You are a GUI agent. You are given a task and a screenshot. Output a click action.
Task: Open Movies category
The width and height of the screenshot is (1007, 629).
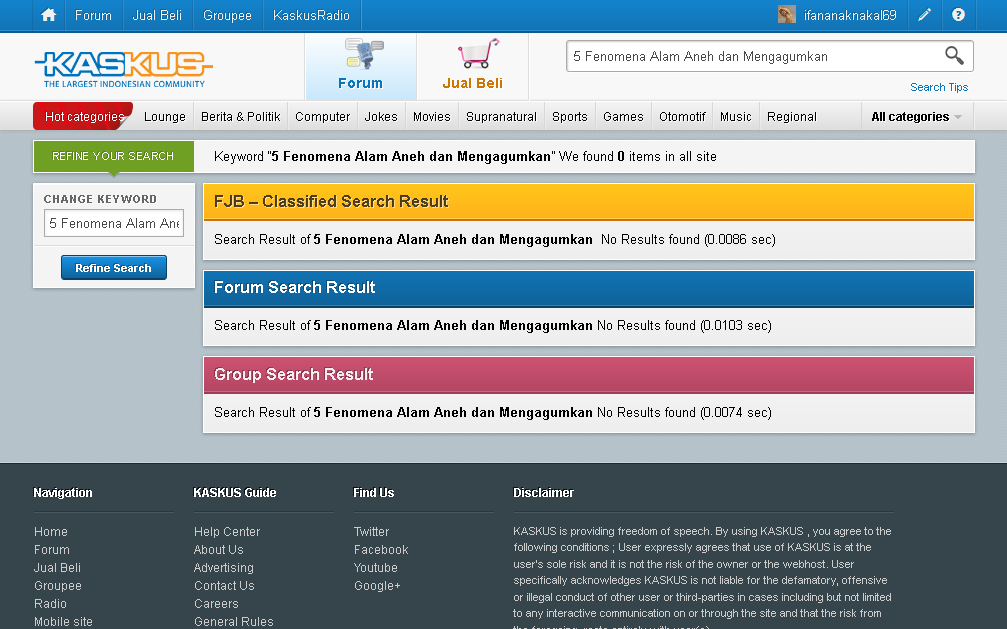click(432, 117)
